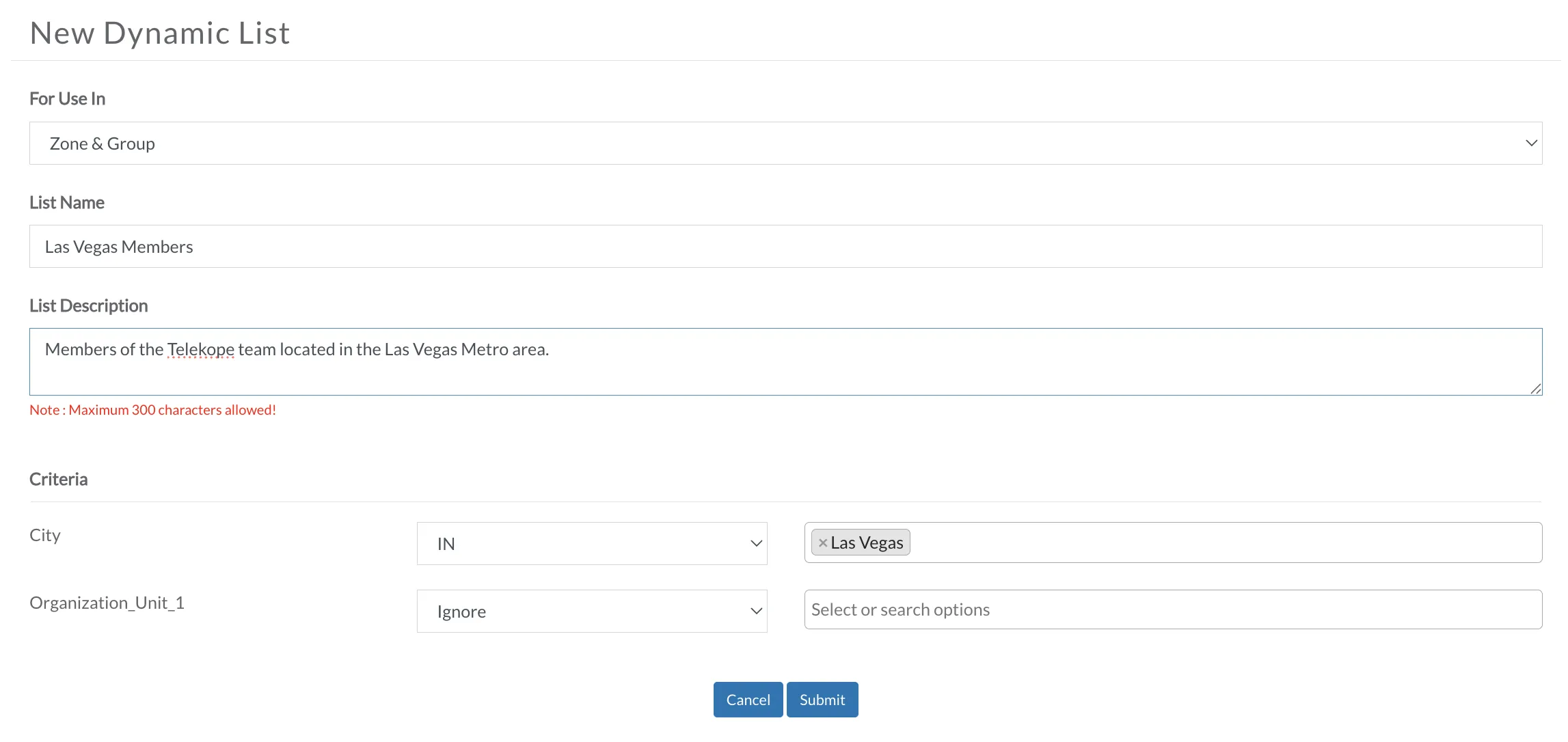Screen dimensions: 1568x742
Task: Click the Criteria section heading
Action: pyautogui.click(x=58, y=479)
